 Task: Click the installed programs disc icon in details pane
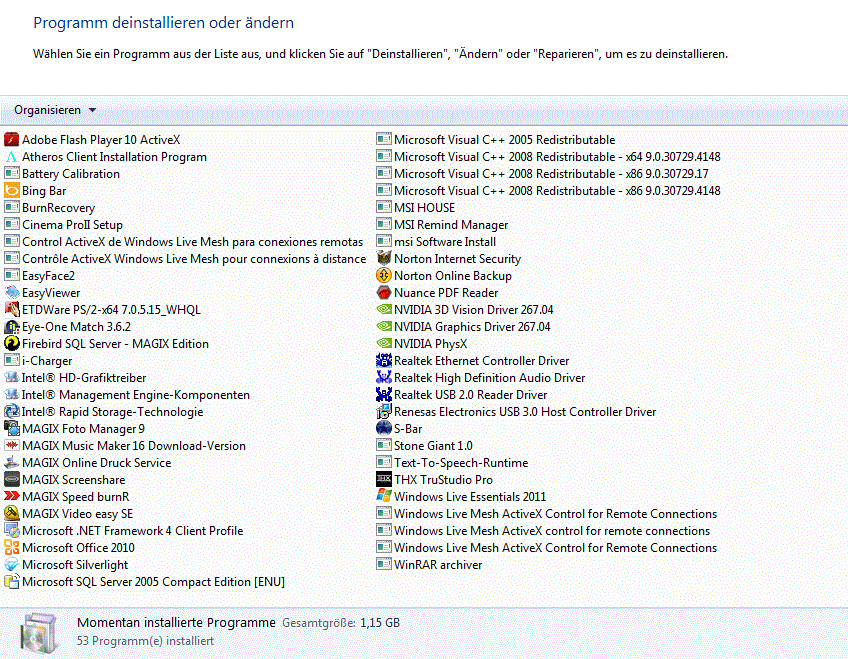coord(38,633)
